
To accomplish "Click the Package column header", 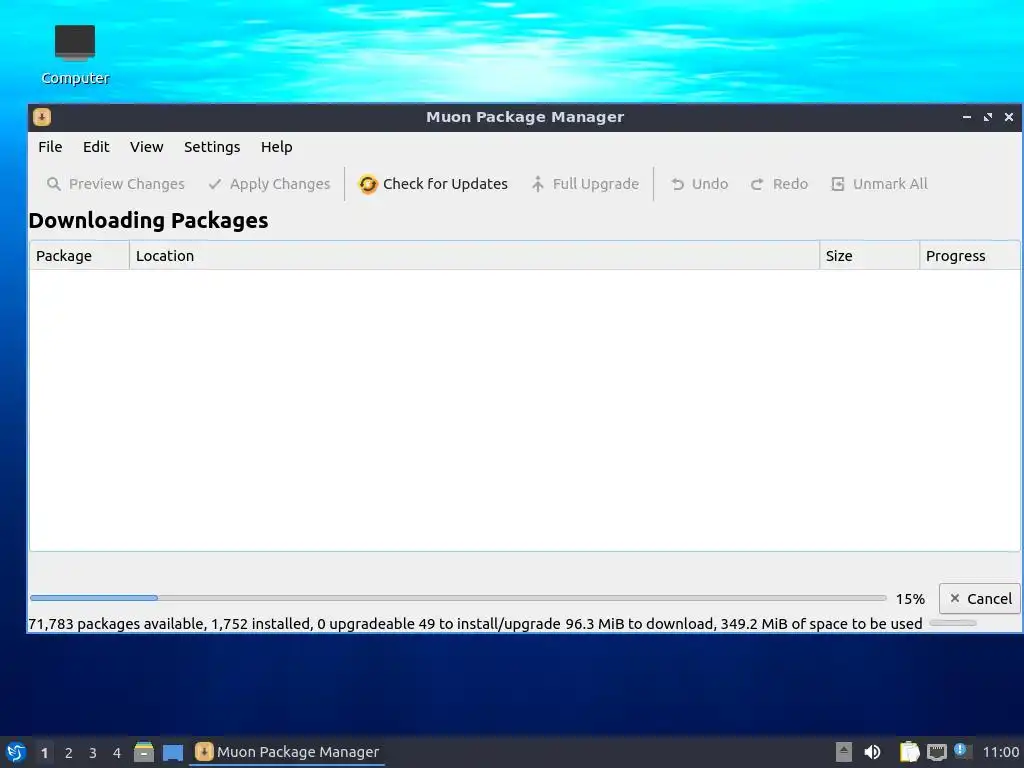I will [79, 256].
